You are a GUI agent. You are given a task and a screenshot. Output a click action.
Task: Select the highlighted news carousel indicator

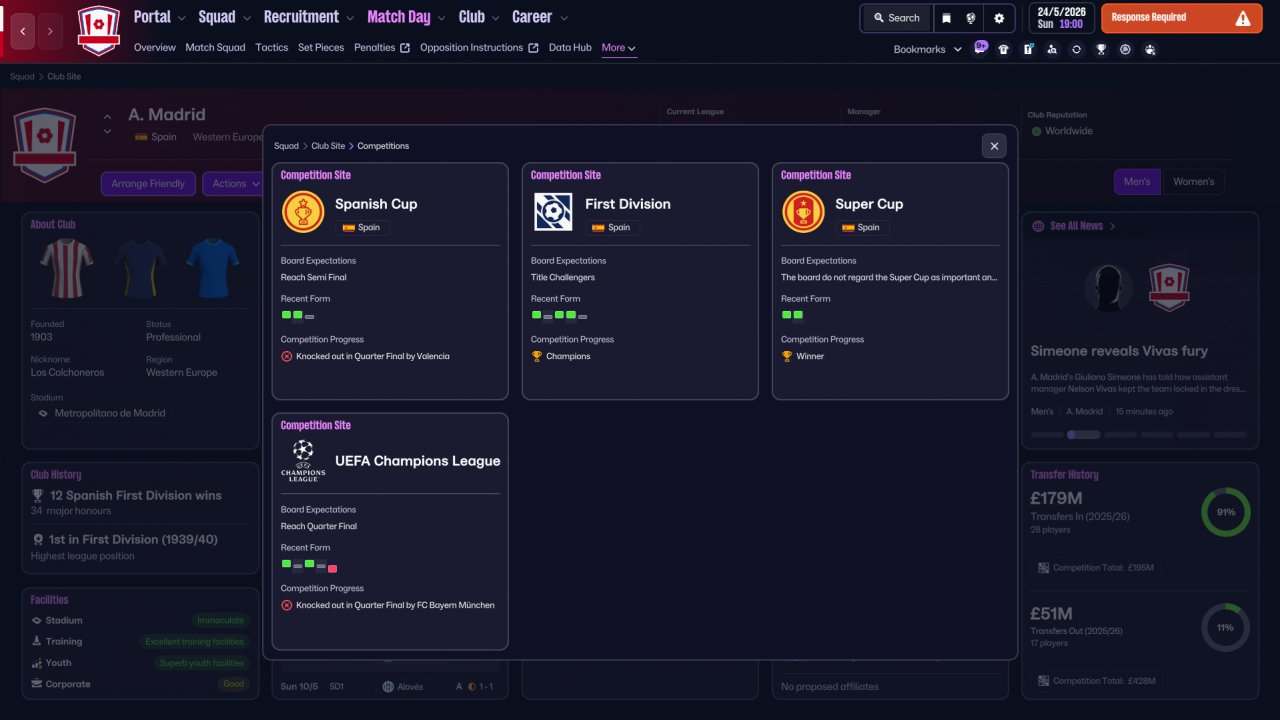[1084, 435]
